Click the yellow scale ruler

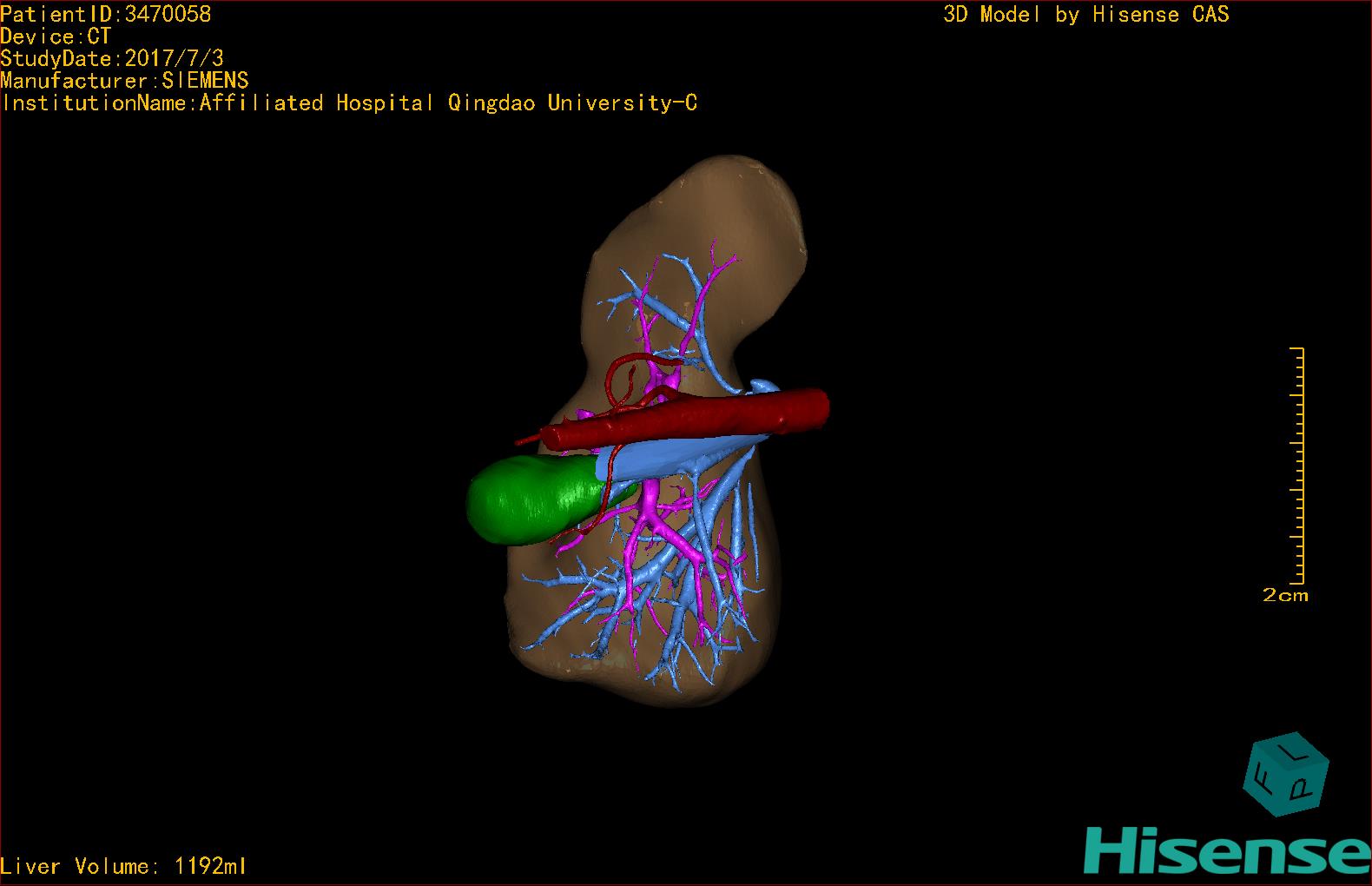point(1297,465)
